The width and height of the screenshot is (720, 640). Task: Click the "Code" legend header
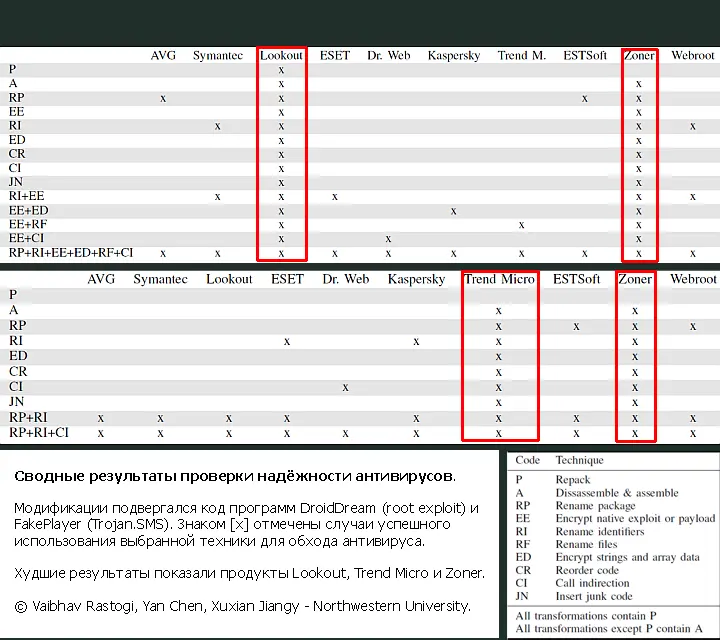(x=528, y=460)
